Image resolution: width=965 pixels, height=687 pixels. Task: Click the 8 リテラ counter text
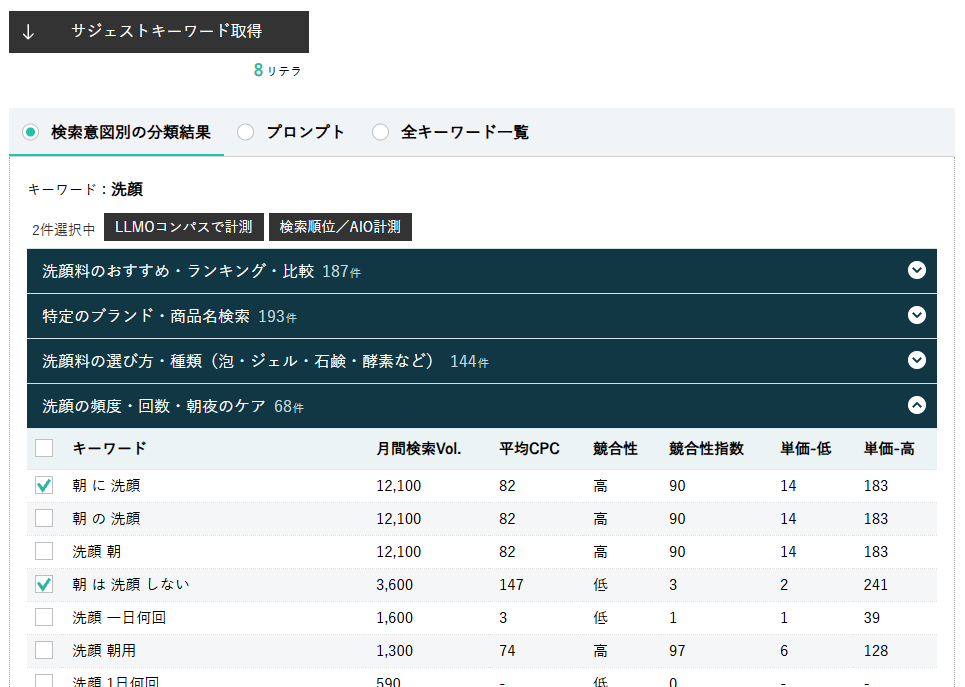click(x=277, y=70)
